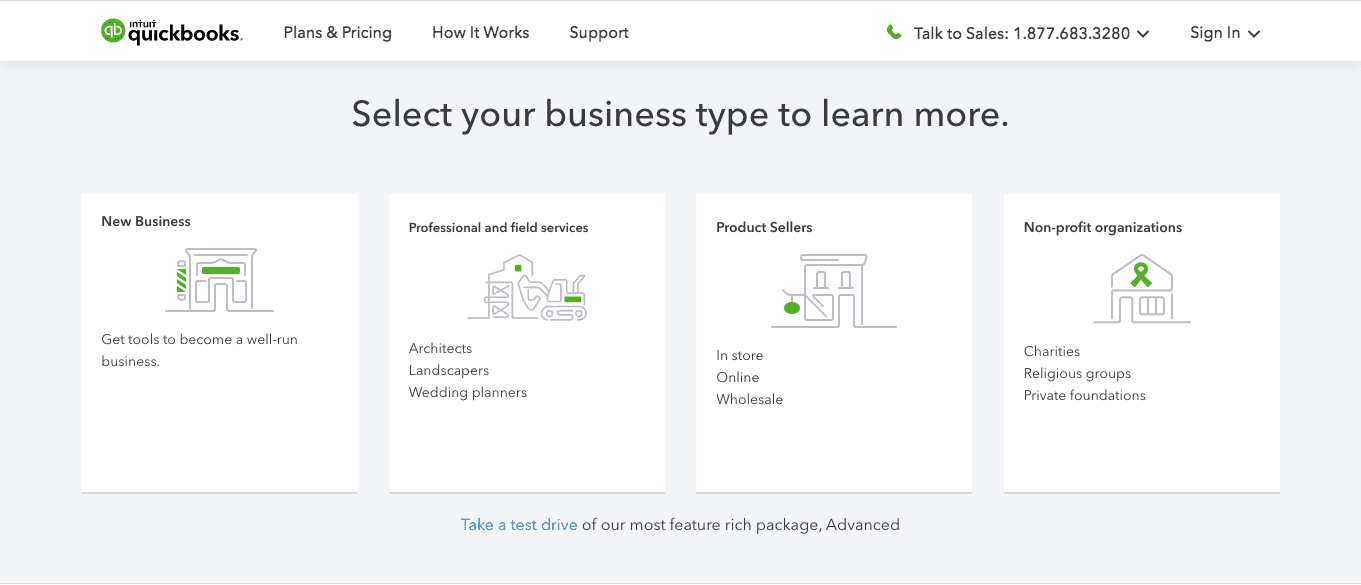Go to the Support page

coord(599,33)
